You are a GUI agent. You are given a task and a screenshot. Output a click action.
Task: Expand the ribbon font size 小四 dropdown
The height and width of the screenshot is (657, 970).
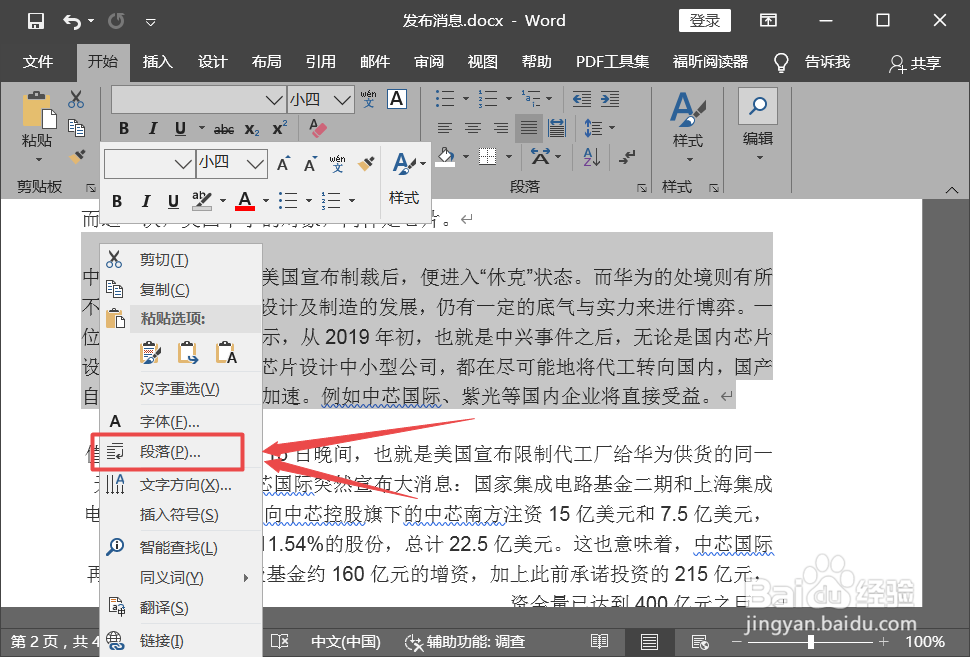tap(342, 100)
